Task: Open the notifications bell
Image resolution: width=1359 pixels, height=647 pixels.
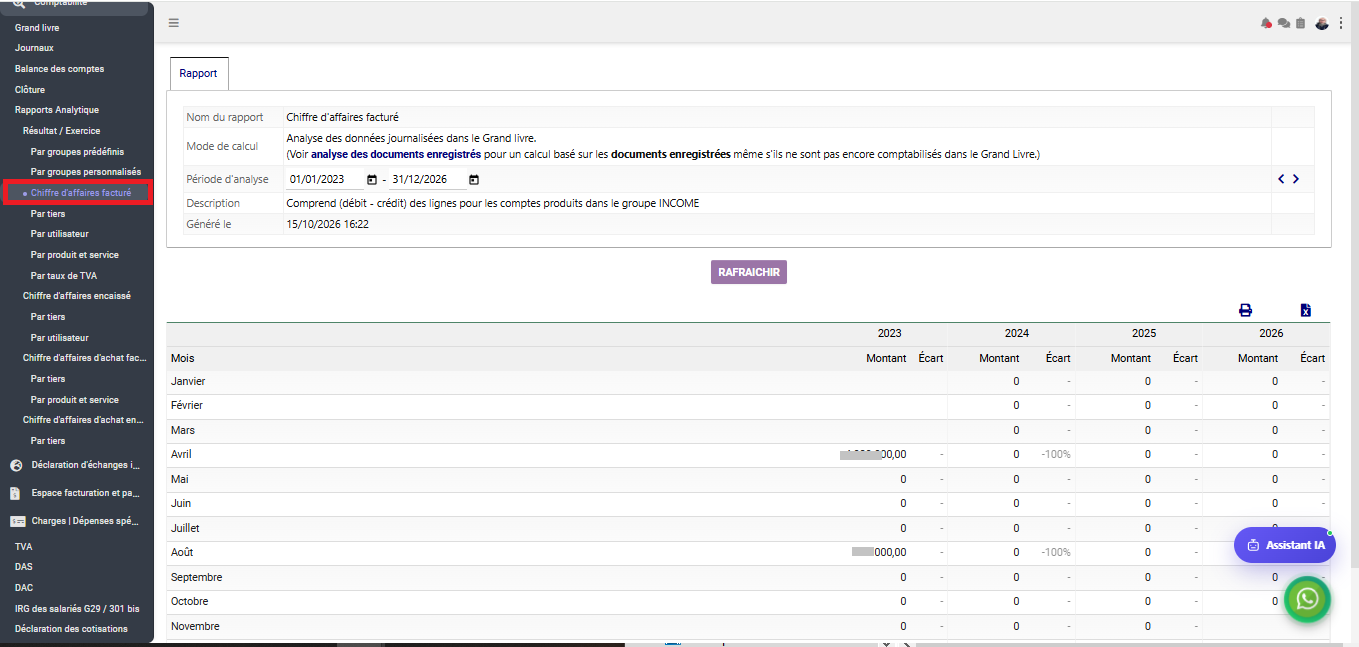Action: point(1266,23)
